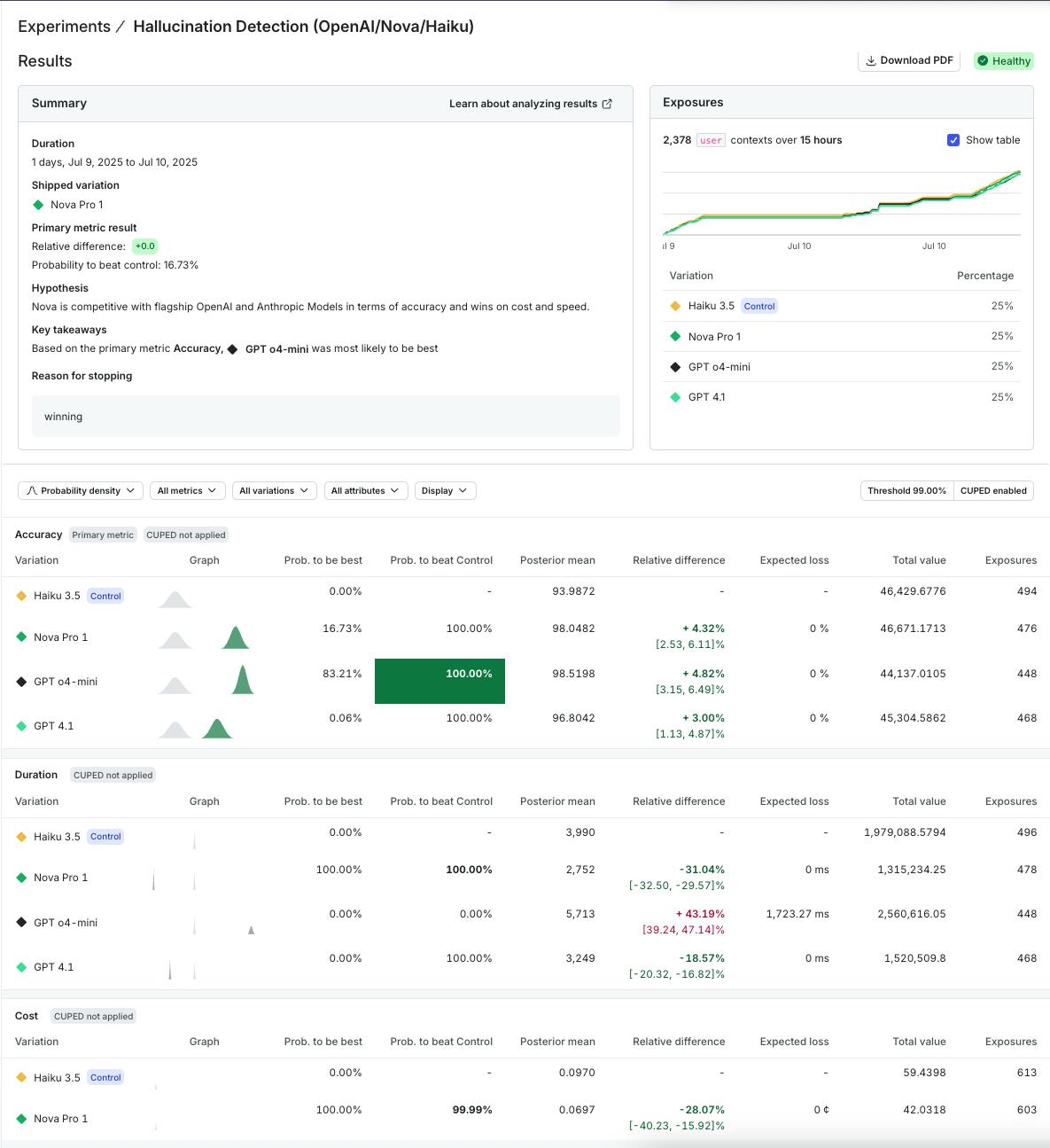Click the Experiments breadcrumb link
1050x1148 pixels.
[64, 27]
